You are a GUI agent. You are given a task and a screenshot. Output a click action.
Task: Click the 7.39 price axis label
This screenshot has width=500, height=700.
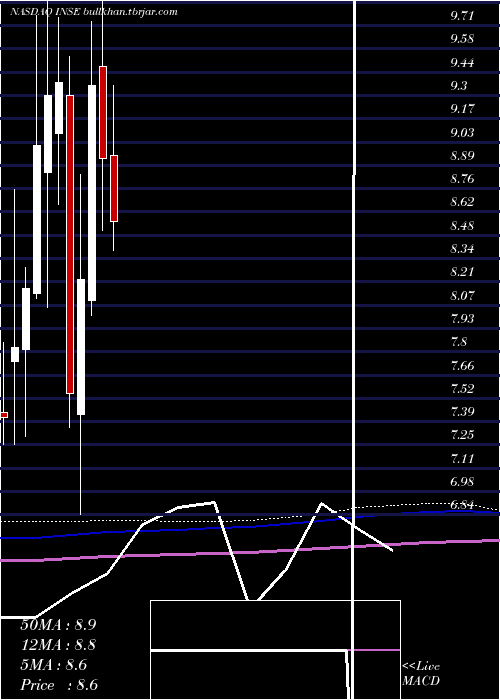462,412
